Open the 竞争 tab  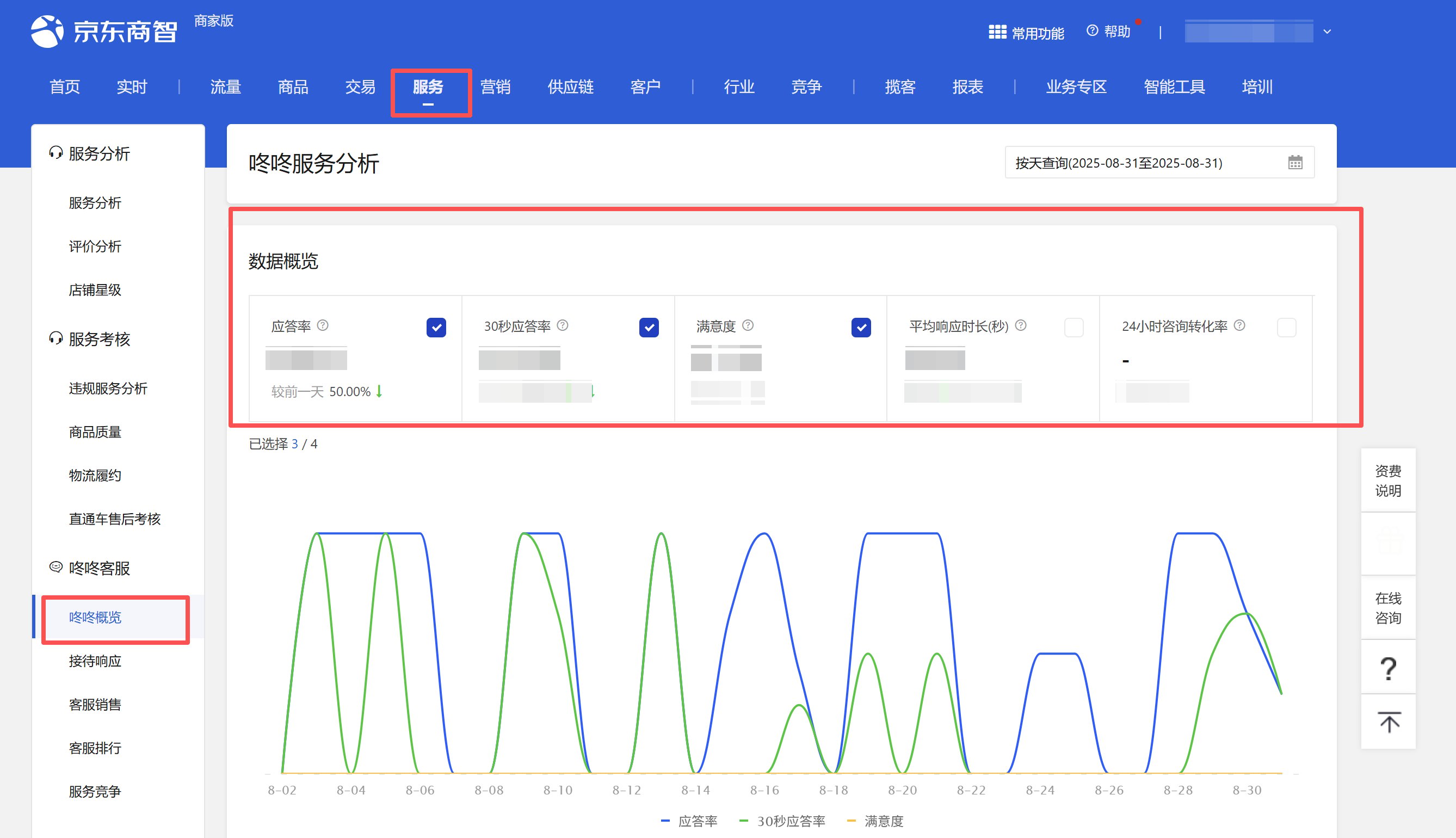coord(806,87)
